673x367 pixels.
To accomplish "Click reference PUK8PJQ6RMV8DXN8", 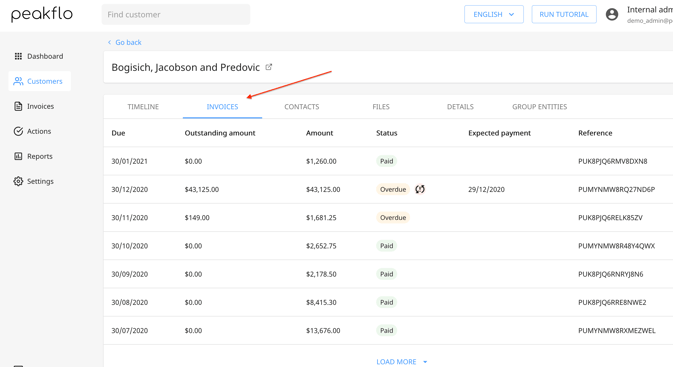I will tap(612, 161).
